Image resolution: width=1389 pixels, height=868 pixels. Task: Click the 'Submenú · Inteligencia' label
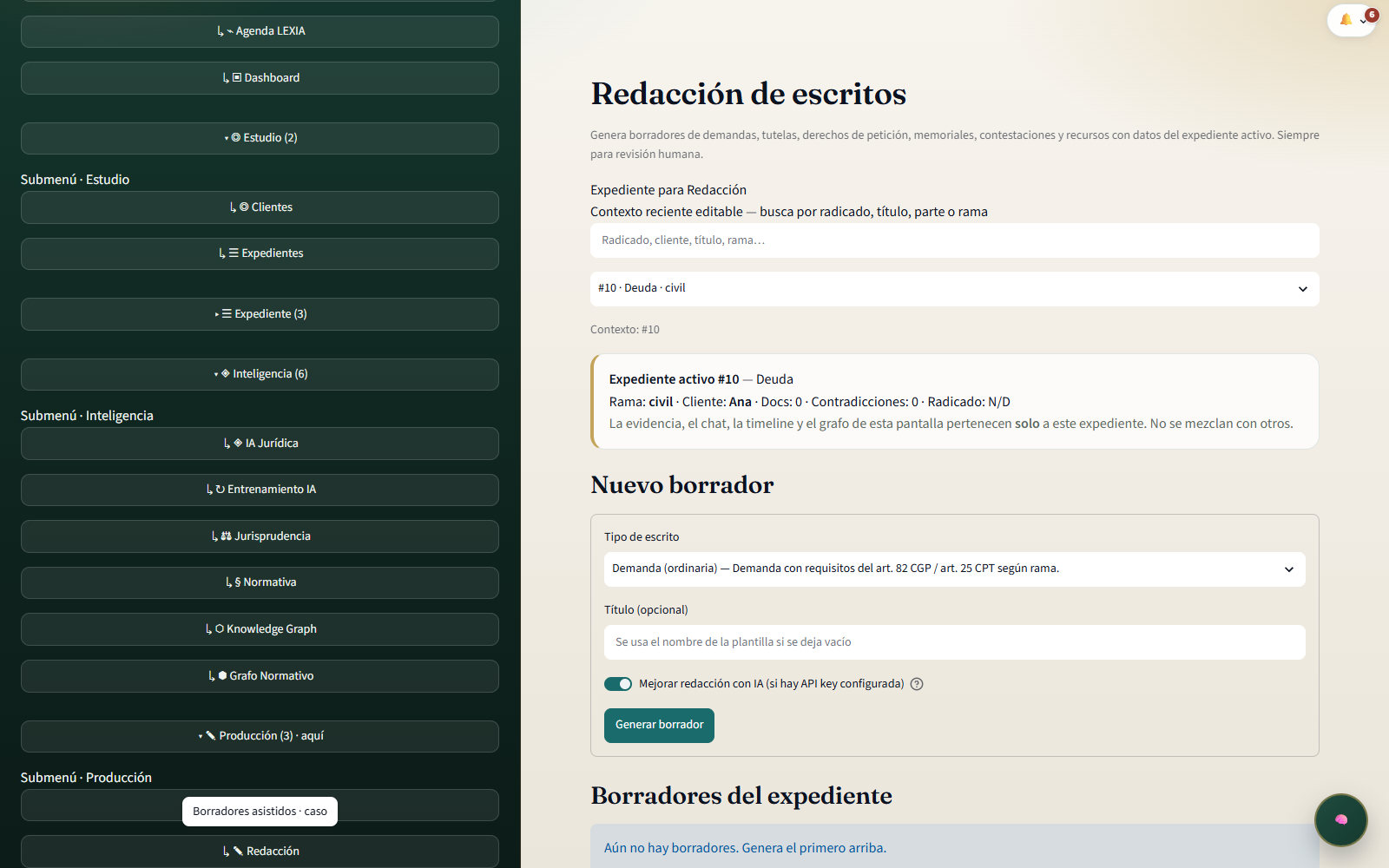pyautogui.click(x=87, y=416)
